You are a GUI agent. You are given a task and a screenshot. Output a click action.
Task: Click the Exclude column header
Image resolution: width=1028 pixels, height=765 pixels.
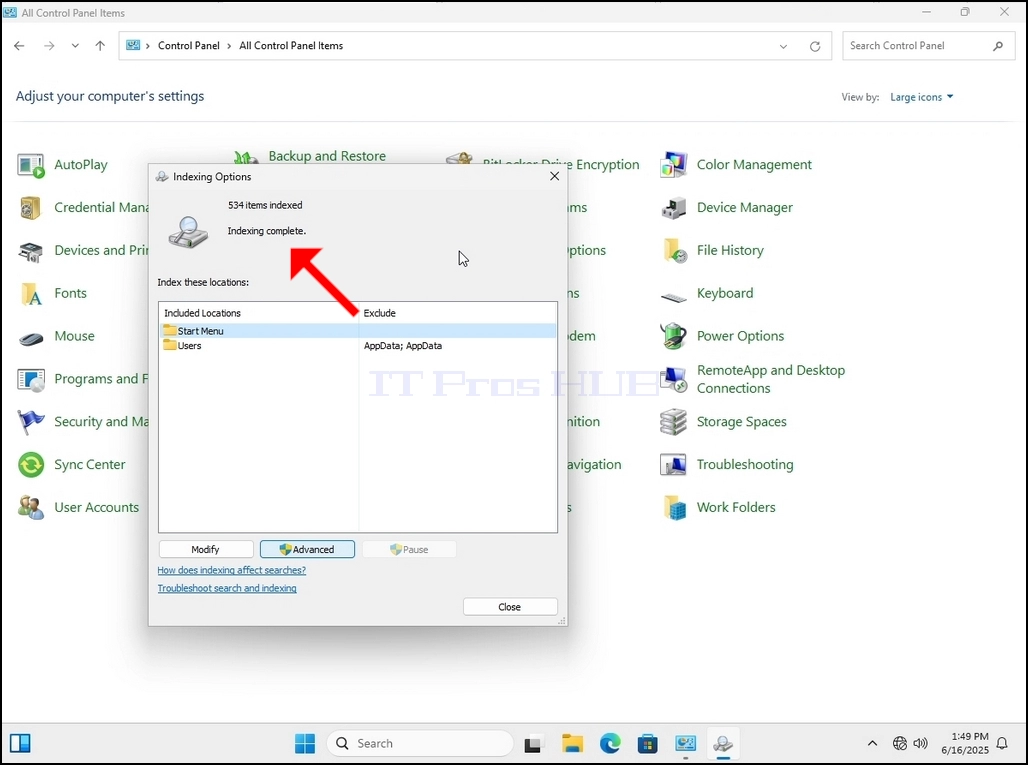coord(458,313)
